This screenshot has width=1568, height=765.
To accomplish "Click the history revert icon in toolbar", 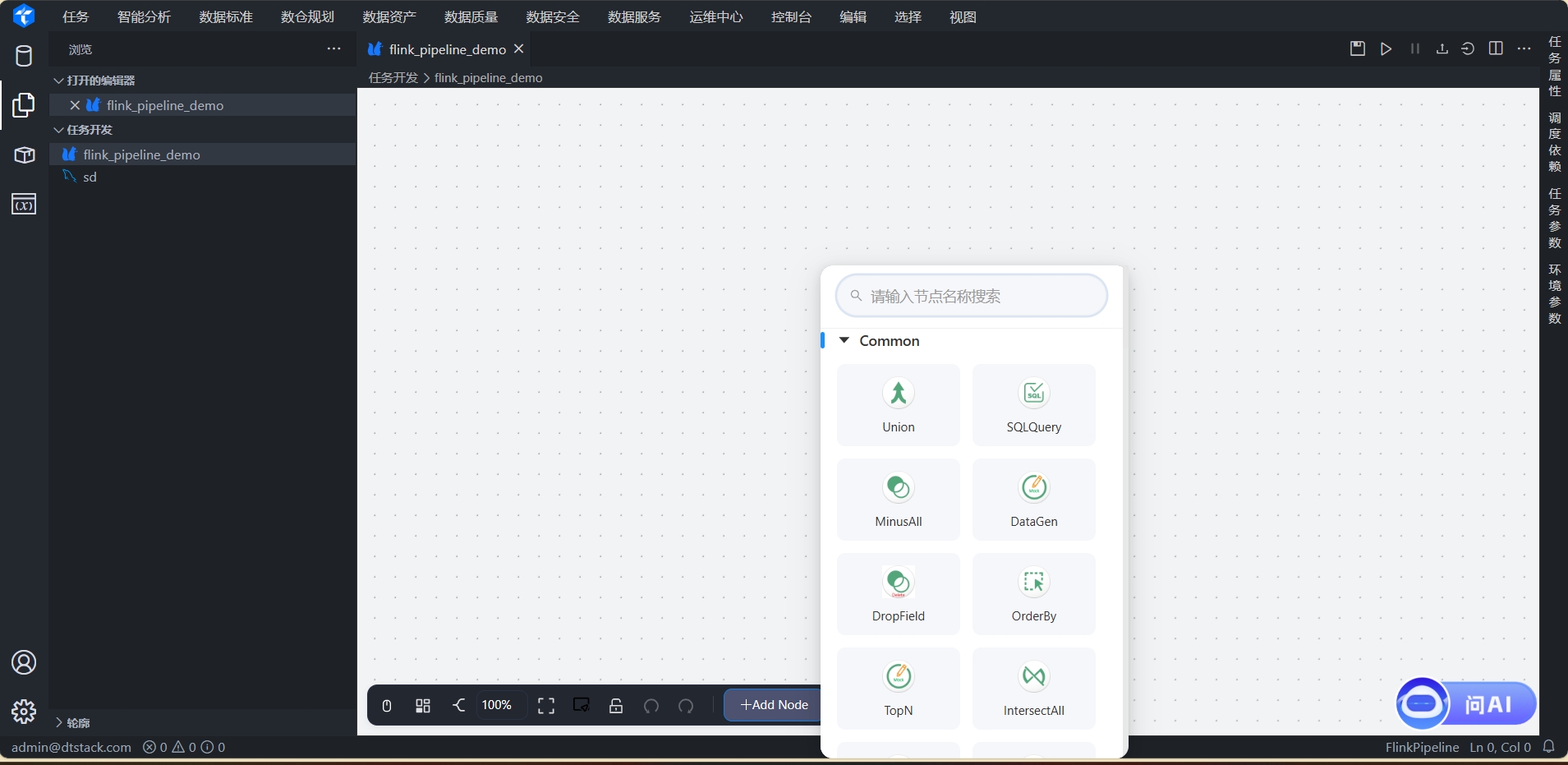I will 1468,48.
